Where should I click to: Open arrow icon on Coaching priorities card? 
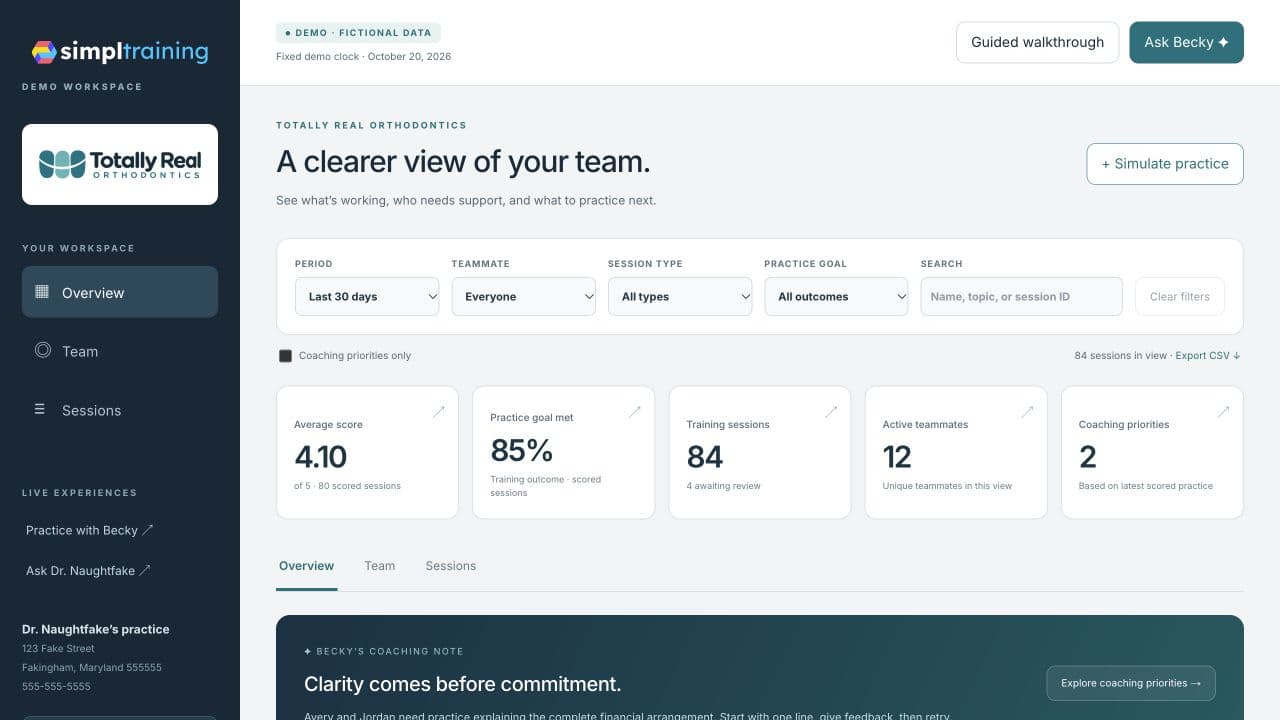1223,411
